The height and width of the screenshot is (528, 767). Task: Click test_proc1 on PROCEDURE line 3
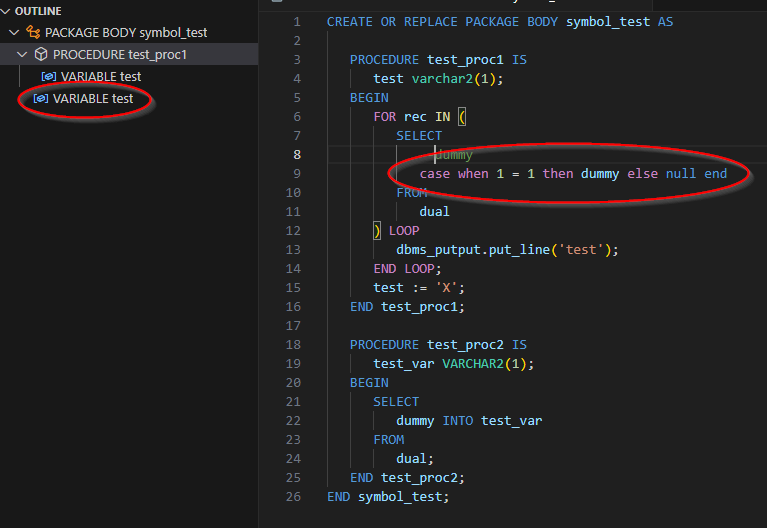(465, 60)
